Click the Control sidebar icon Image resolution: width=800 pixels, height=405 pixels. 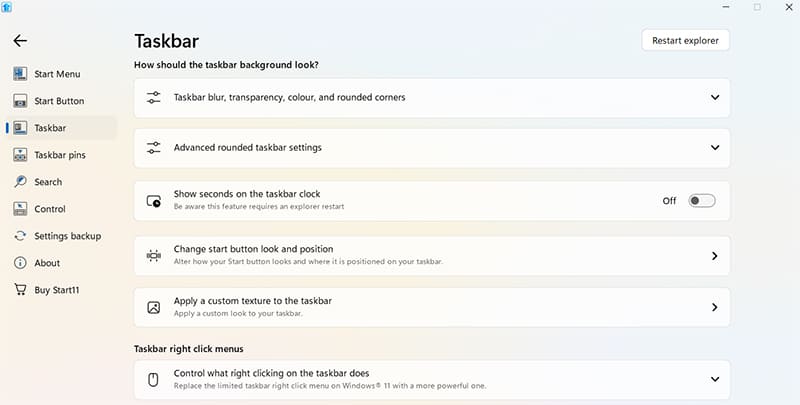20,209
